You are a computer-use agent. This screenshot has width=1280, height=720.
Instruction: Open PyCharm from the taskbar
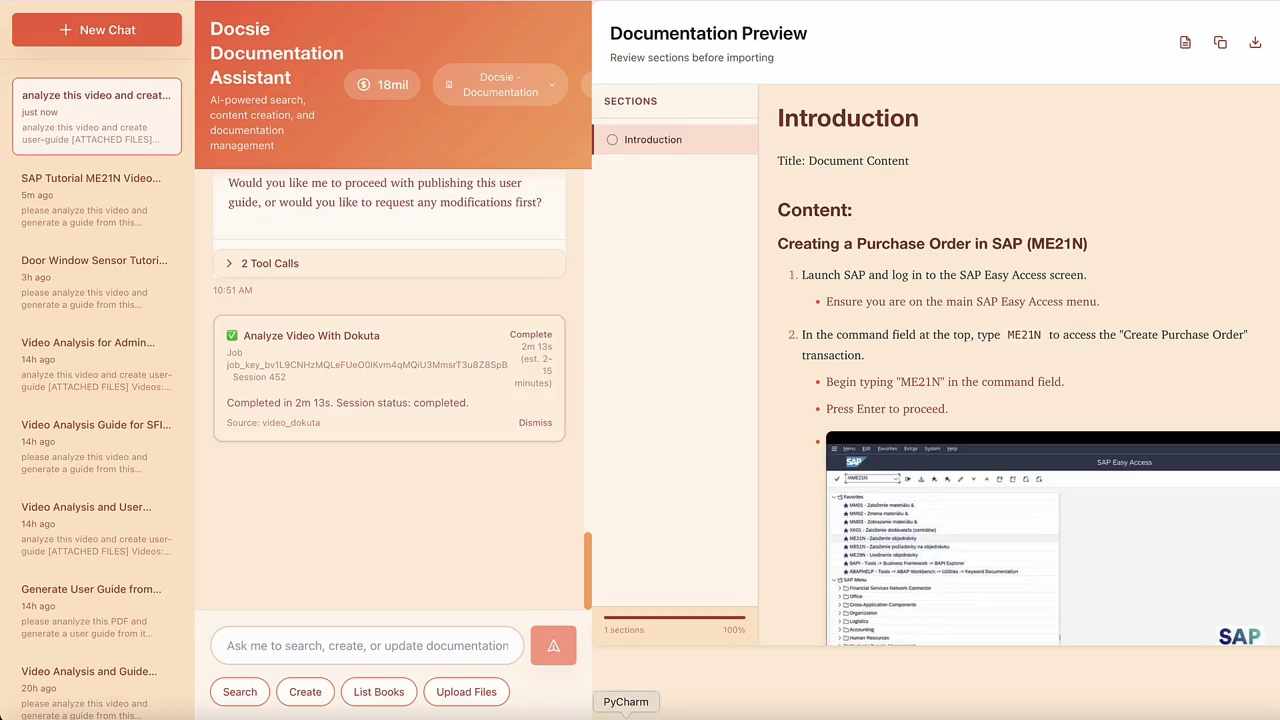point(625,701)
